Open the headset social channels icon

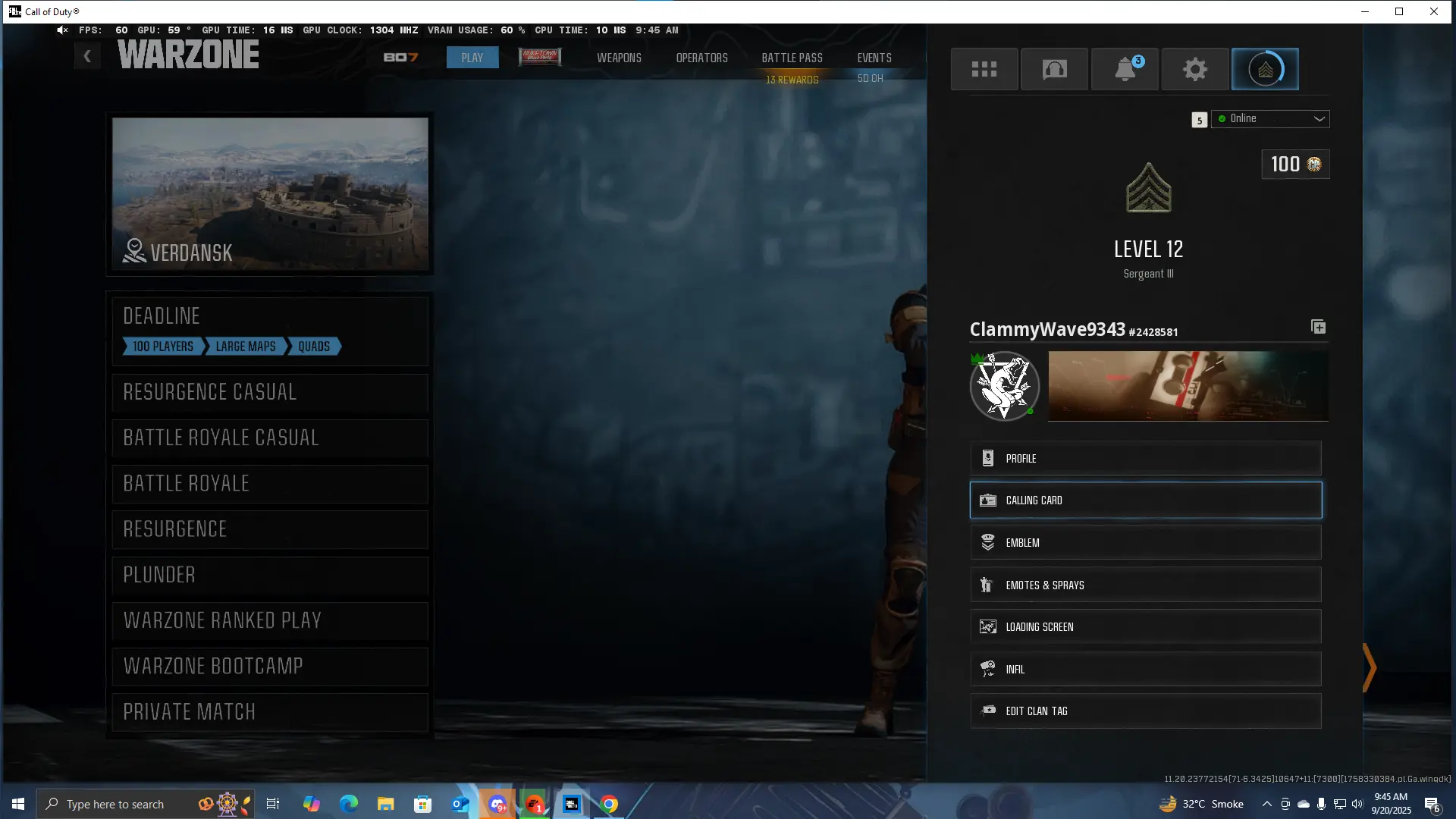1054,69
